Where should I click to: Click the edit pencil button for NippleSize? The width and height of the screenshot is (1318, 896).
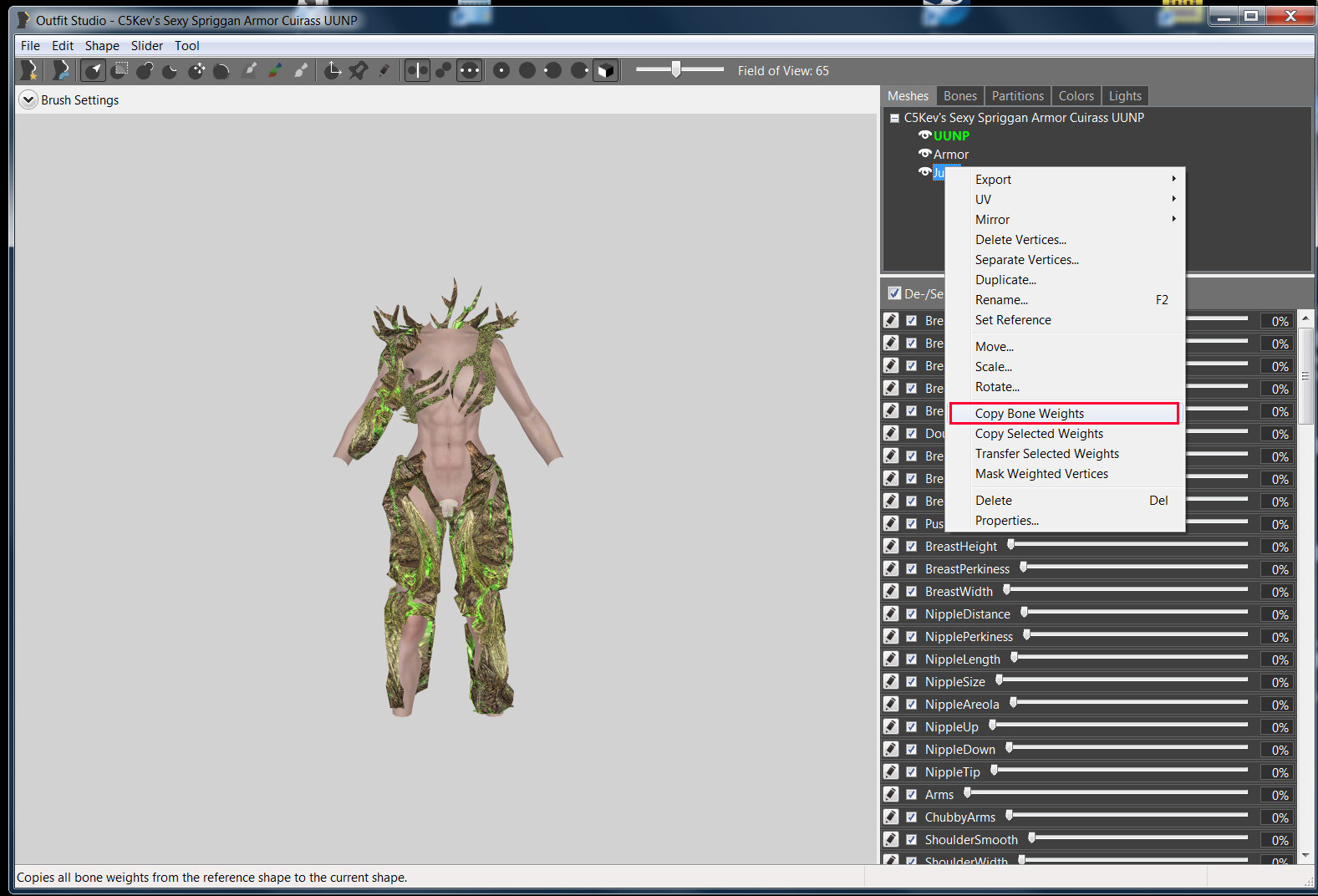[x=891, y=681]
